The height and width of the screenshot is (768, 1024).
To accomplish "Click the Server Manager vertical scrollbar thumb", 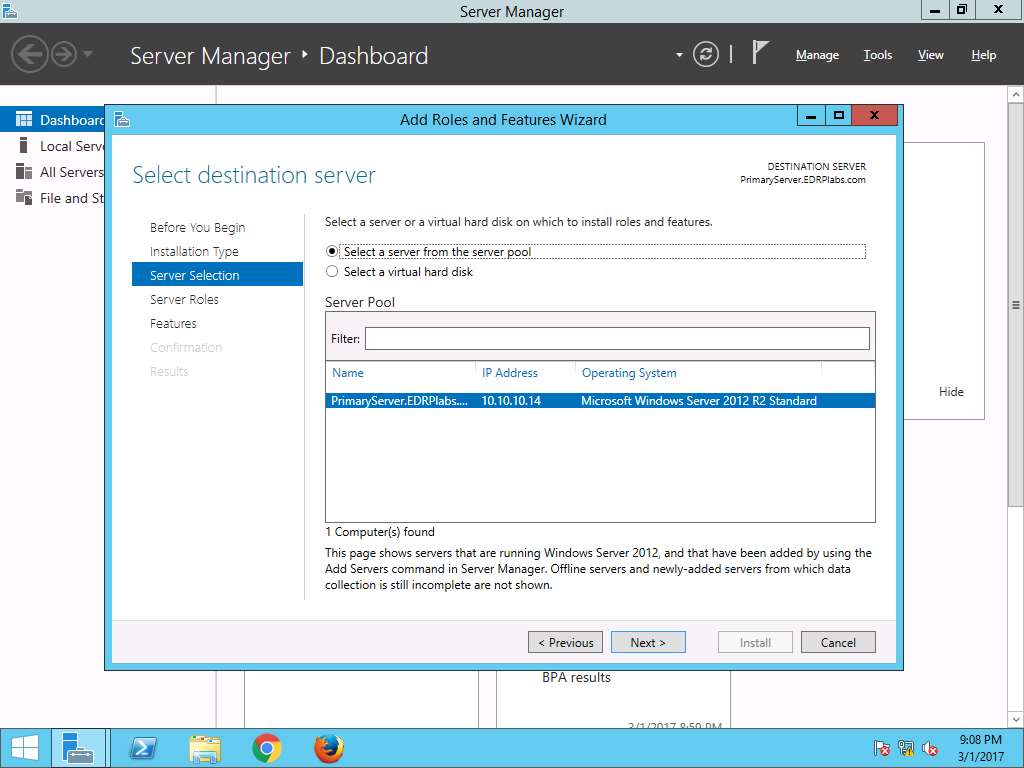I will coord(1016,304).
